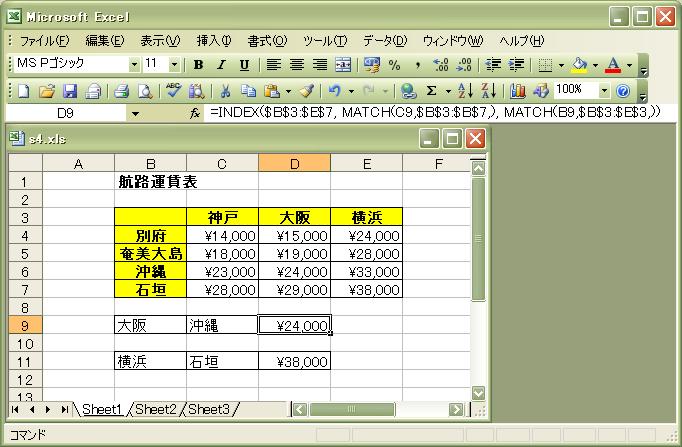The image size is (682, 447).
Task: Open the zoom percentage dropdown
Action: pos(604,91)
